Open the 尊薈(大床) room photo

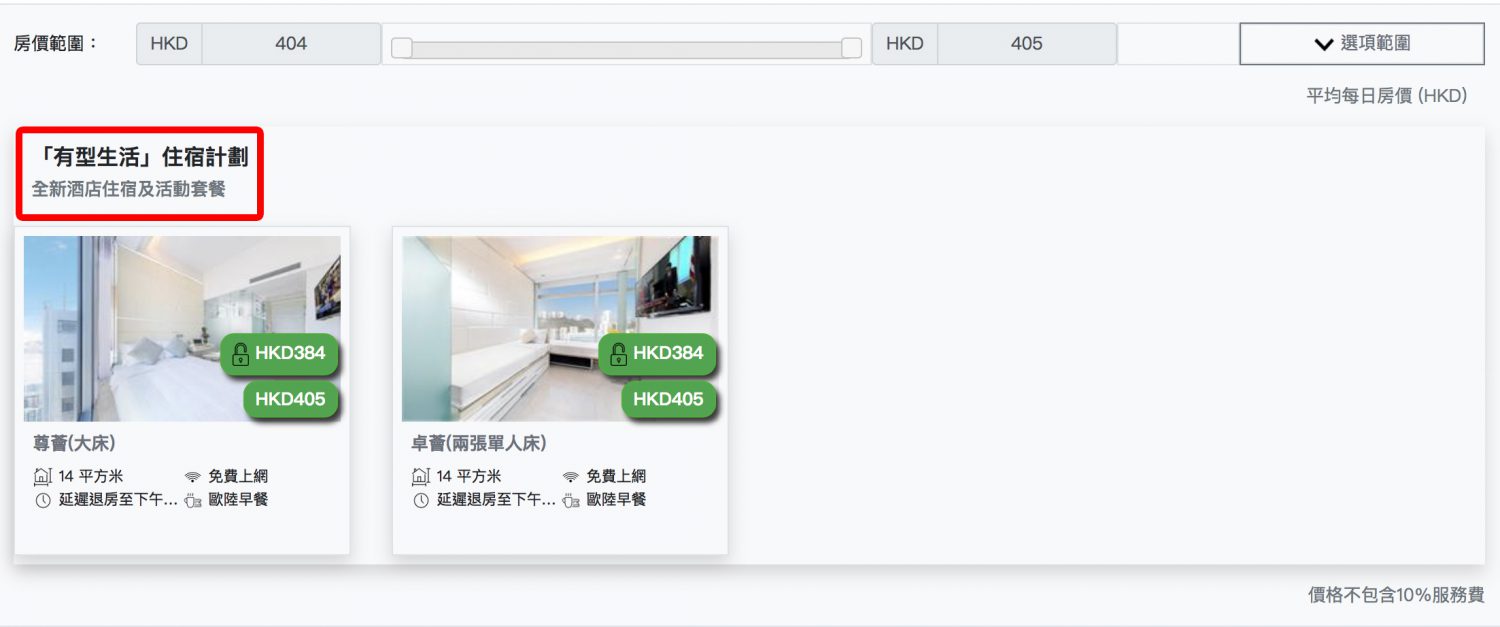(x=182, y=328)
